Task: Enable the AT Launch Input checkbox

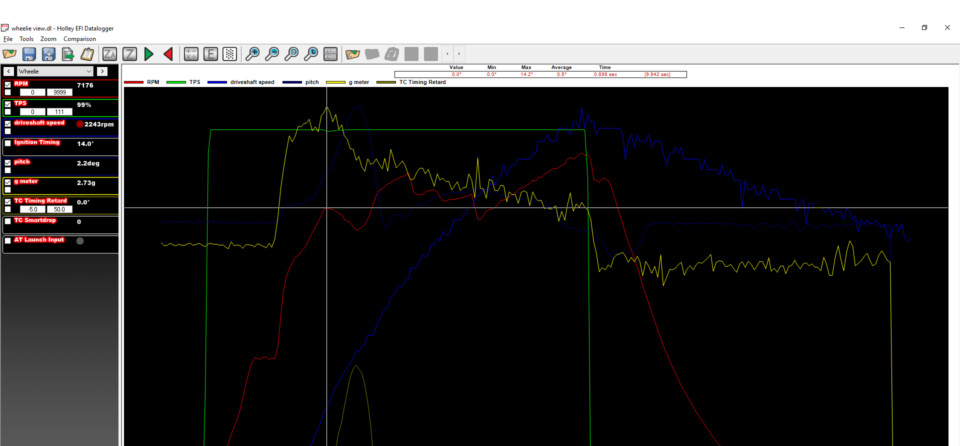Action: tap(8, 241)
